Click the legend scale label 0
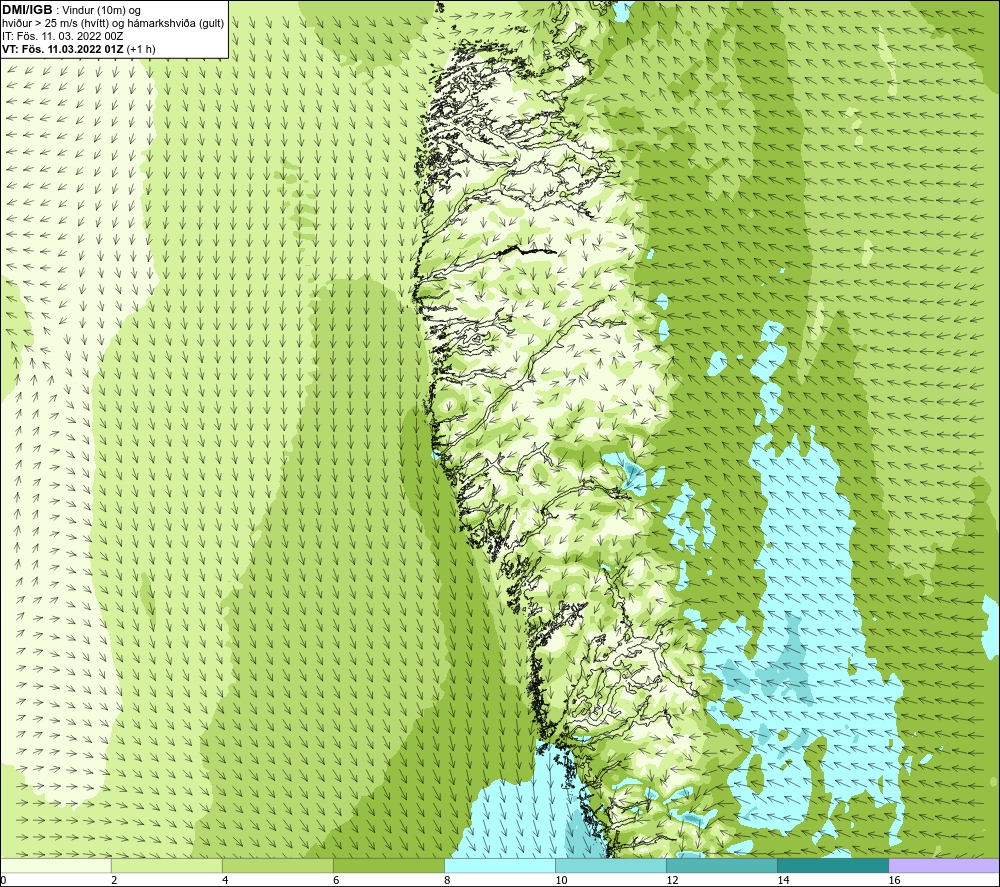This screenshot has width=1000, height=887. [3, 880]
